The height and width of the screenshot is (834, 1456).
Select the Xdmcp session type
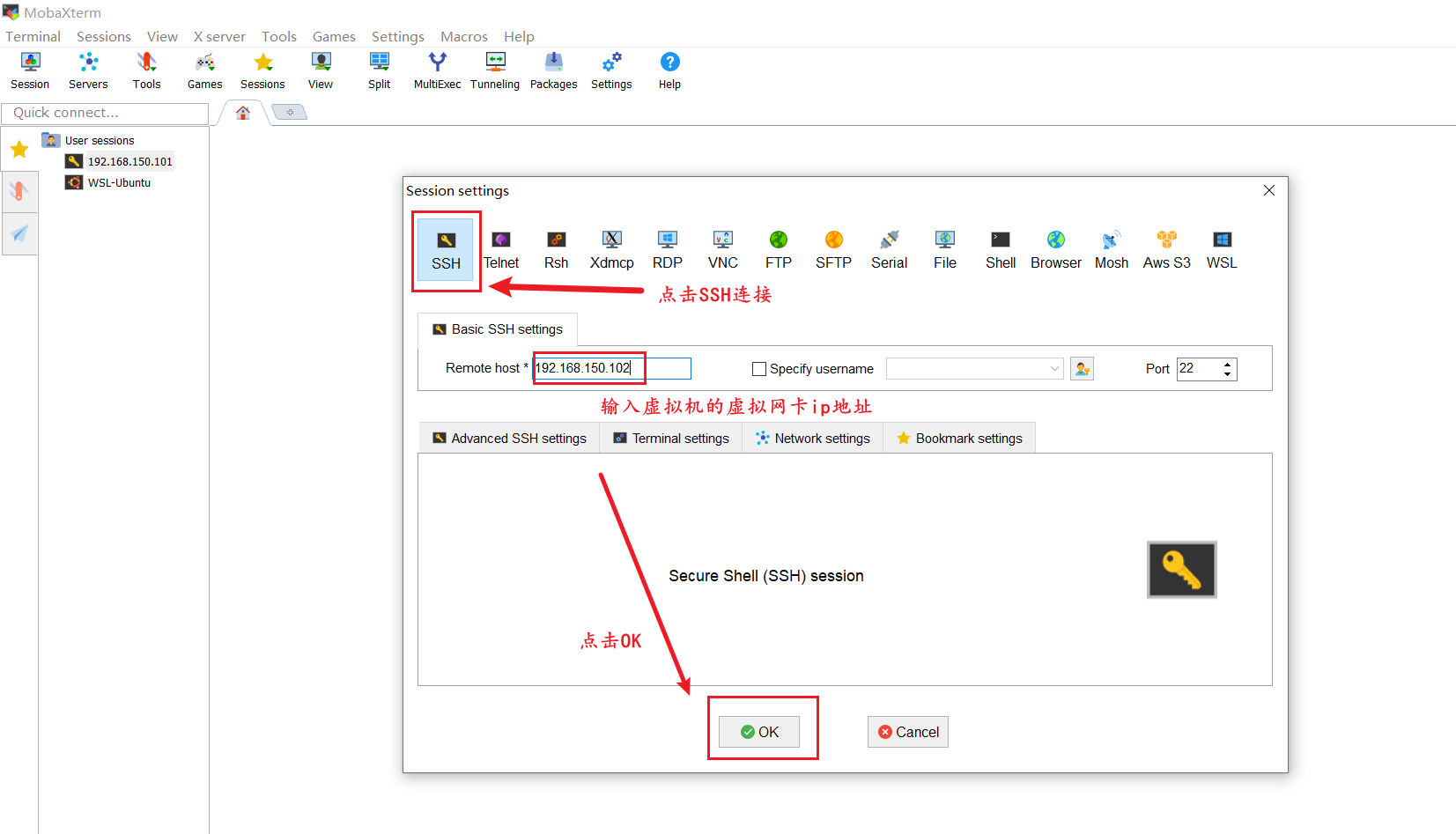[x=612, y=250]
